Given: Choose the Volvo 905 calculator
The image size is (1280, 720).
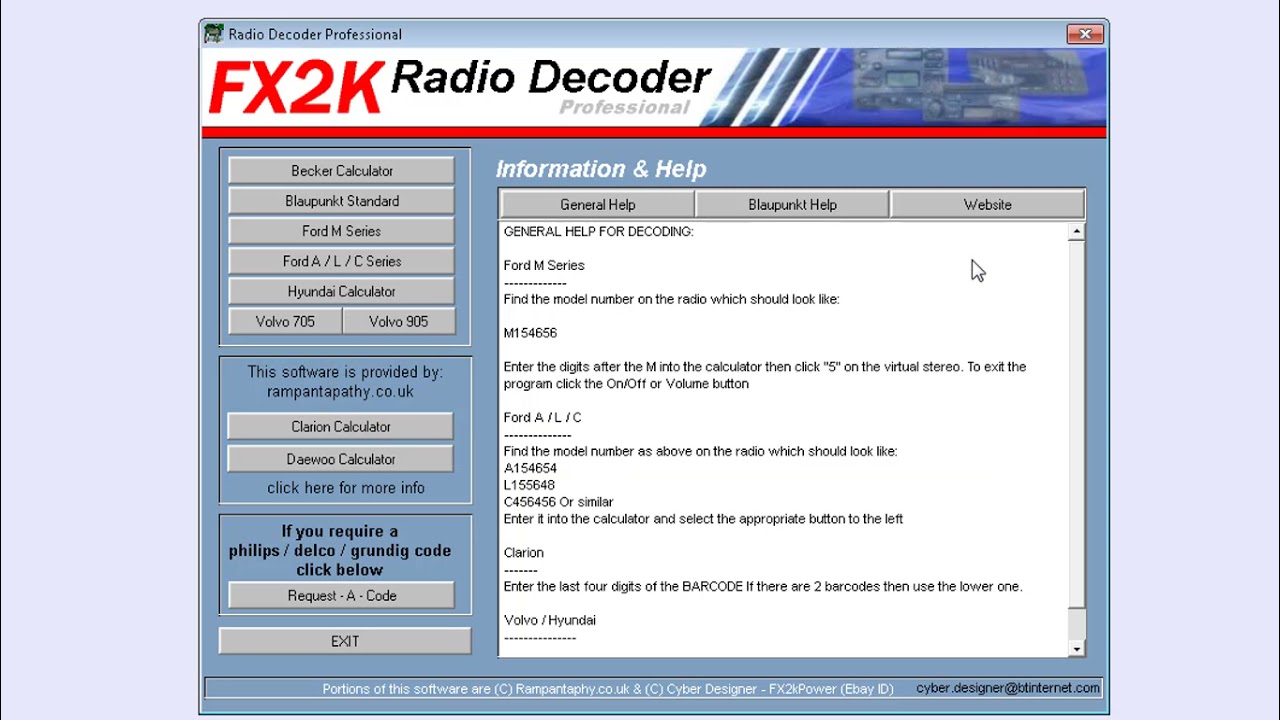Looking at the screenshot, I should click(x=398, y=321).
